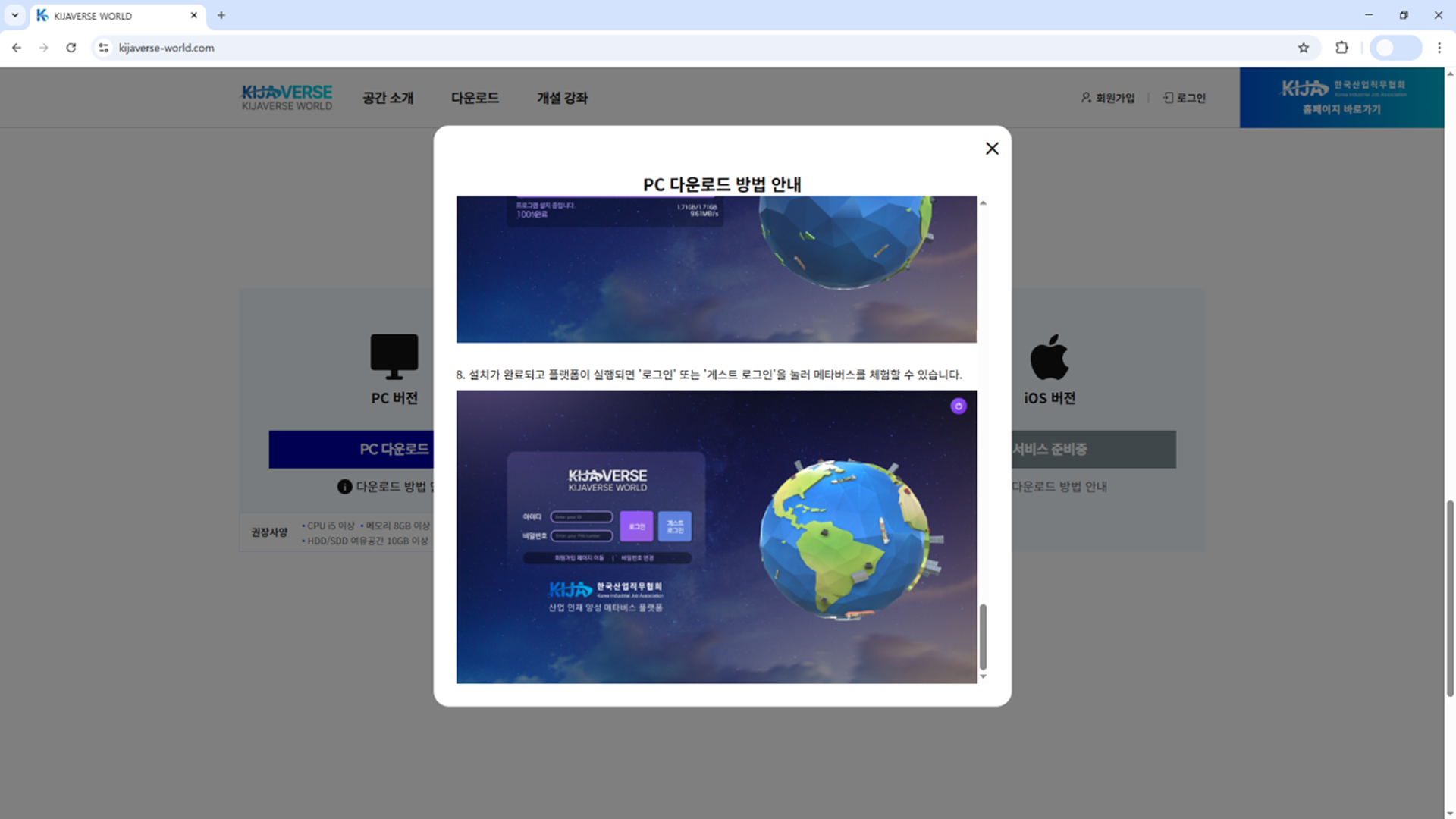The height and width of the screenshot is (819, 1456).
Task: Open site information icon in address bar
Action: 104,48
